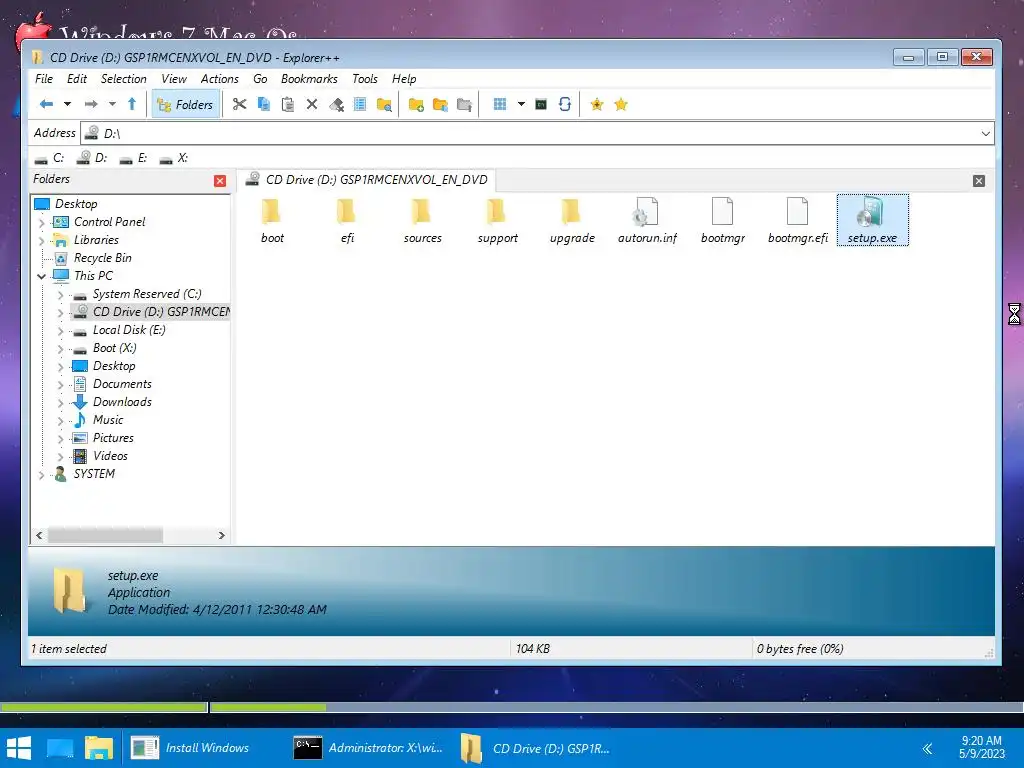Open the Forward history dropdown arrow

[x=112, y=104]
